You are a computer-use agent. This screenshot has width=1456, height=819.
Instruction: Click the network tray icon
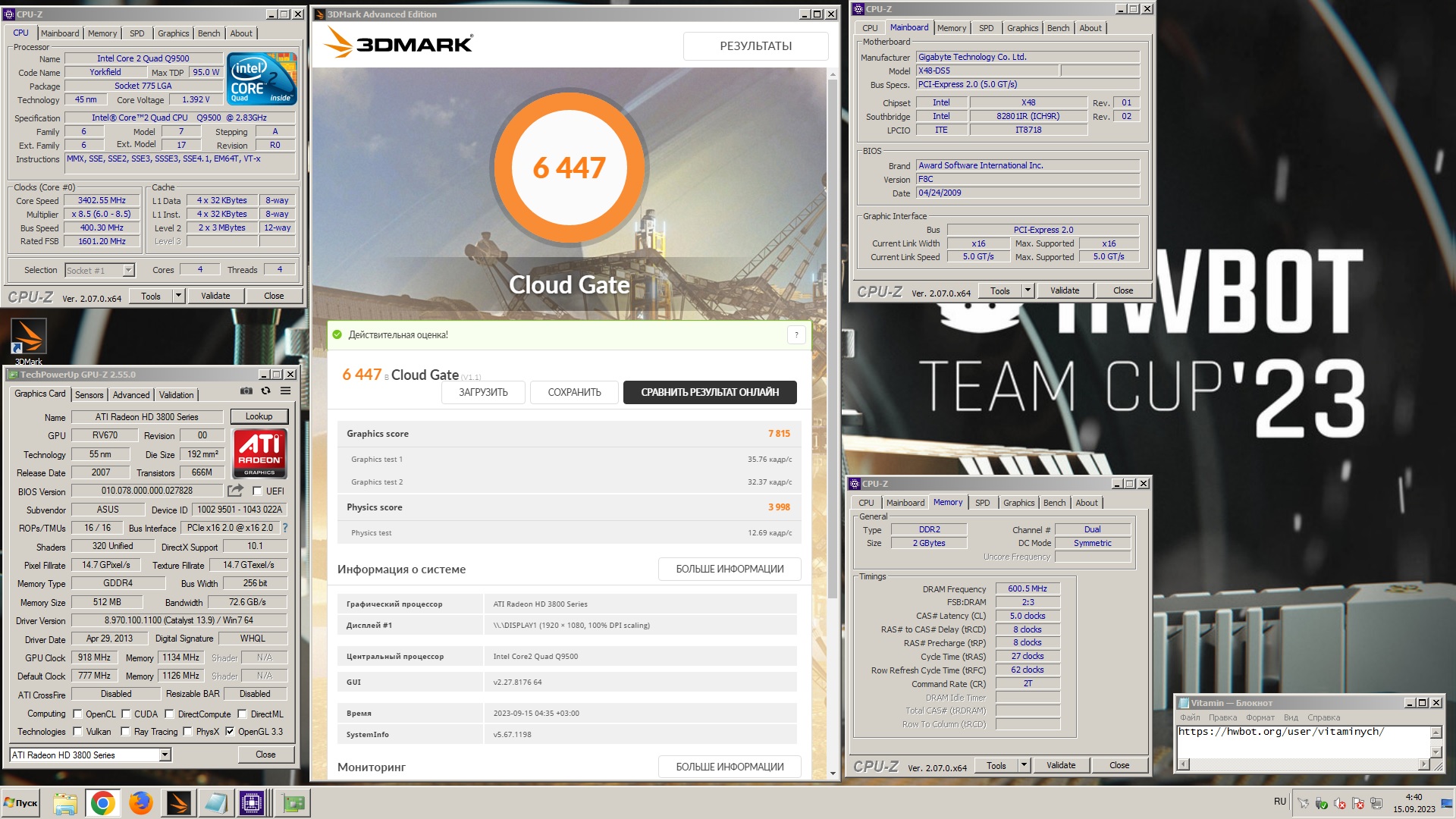point(1376,803)
